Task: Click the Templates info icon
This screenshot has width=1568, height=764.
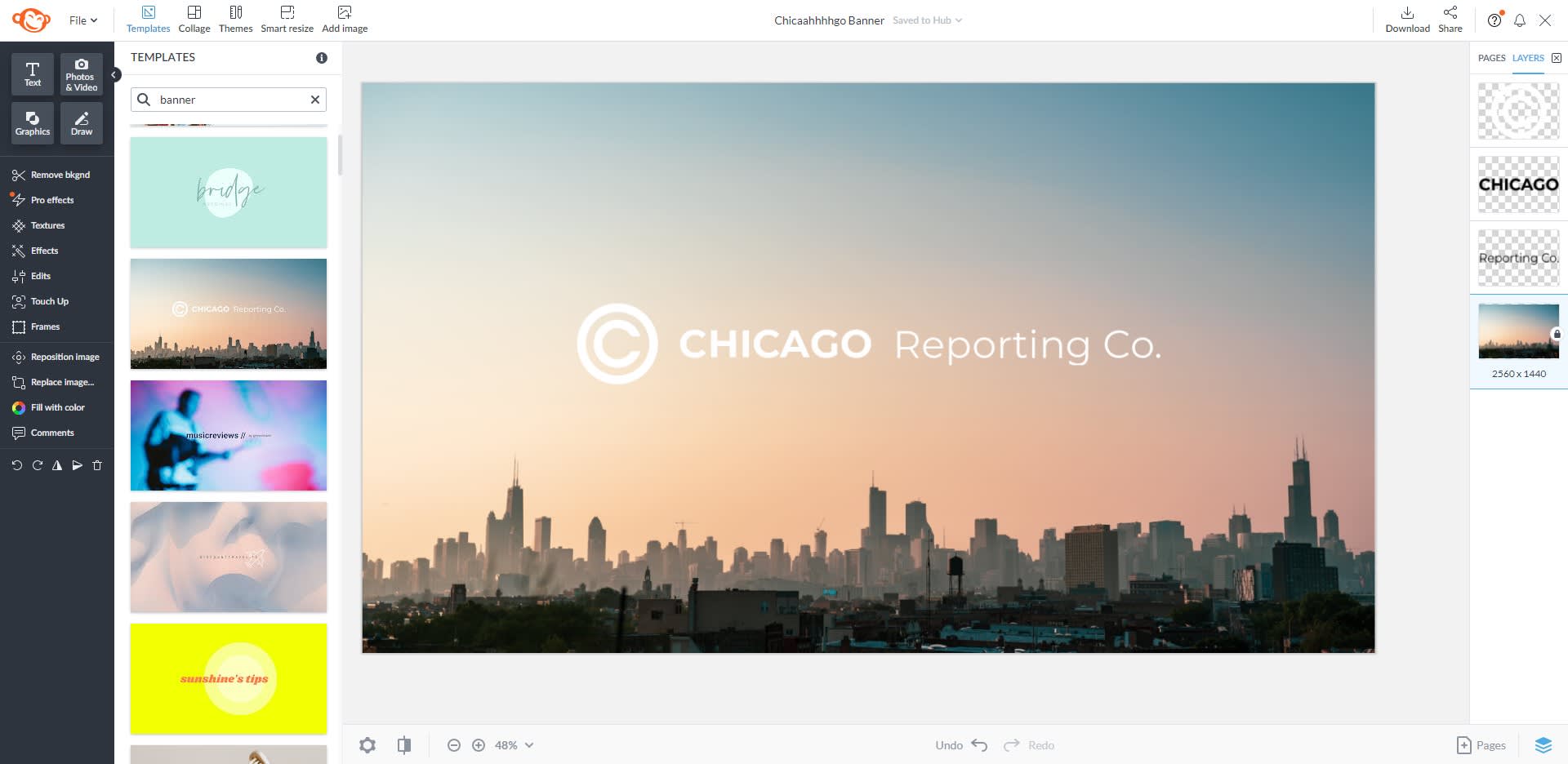Action: click(322, 58)
